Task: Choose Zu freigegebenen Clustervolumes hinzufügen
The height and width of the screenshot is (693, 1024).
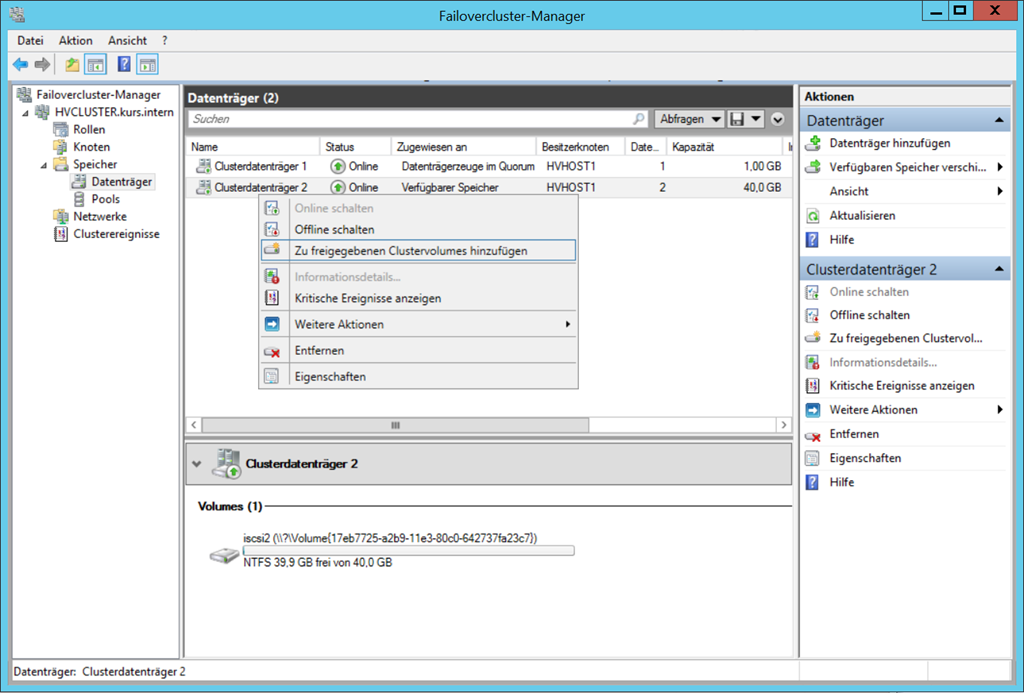Action: (x=418, y=251)
